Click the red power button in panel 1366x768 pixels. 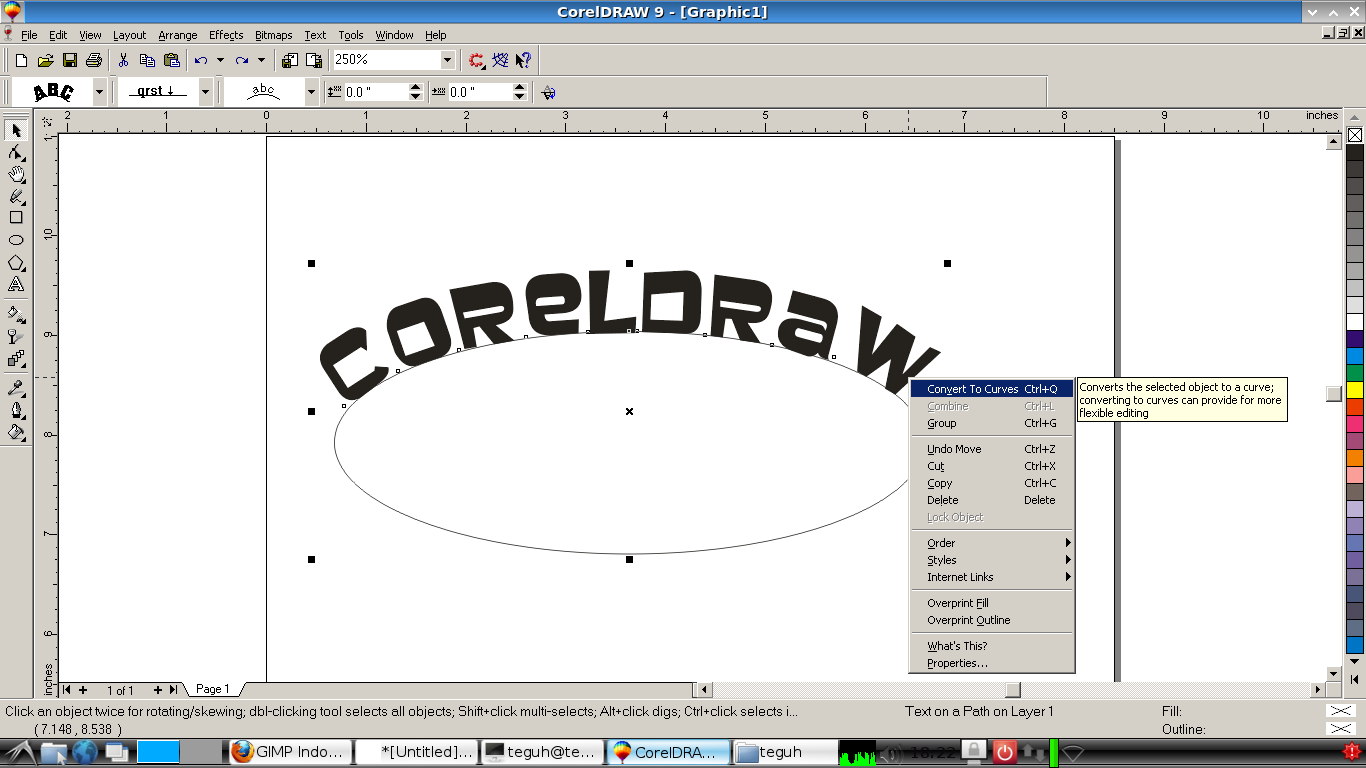tap(1004, 752)
